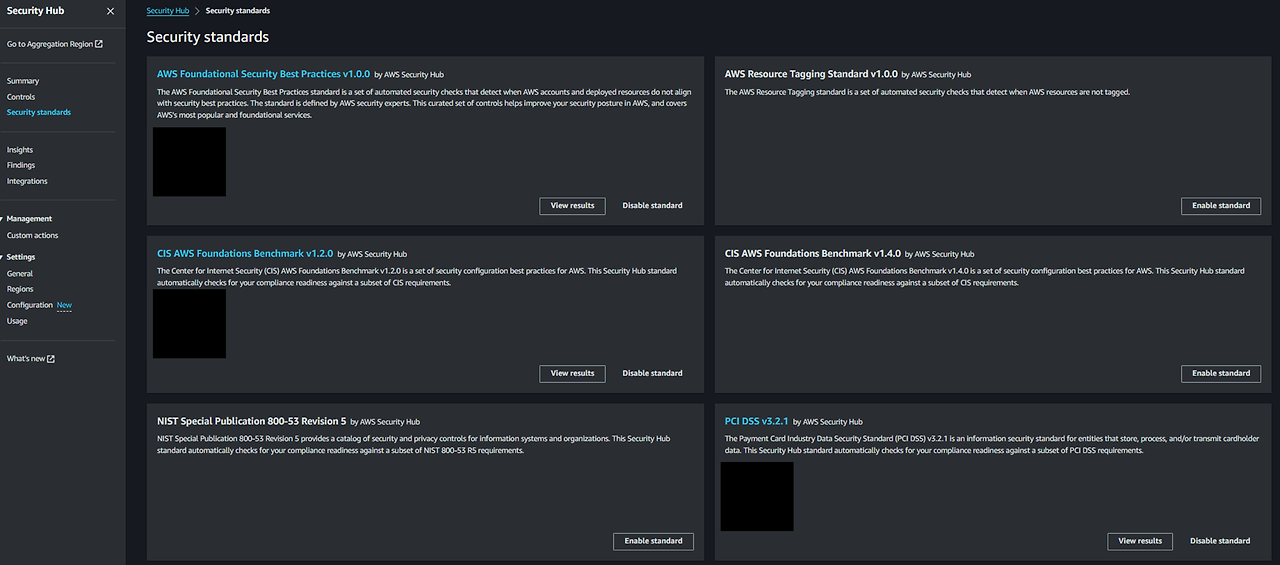Open the Findings page

point(21,165)
